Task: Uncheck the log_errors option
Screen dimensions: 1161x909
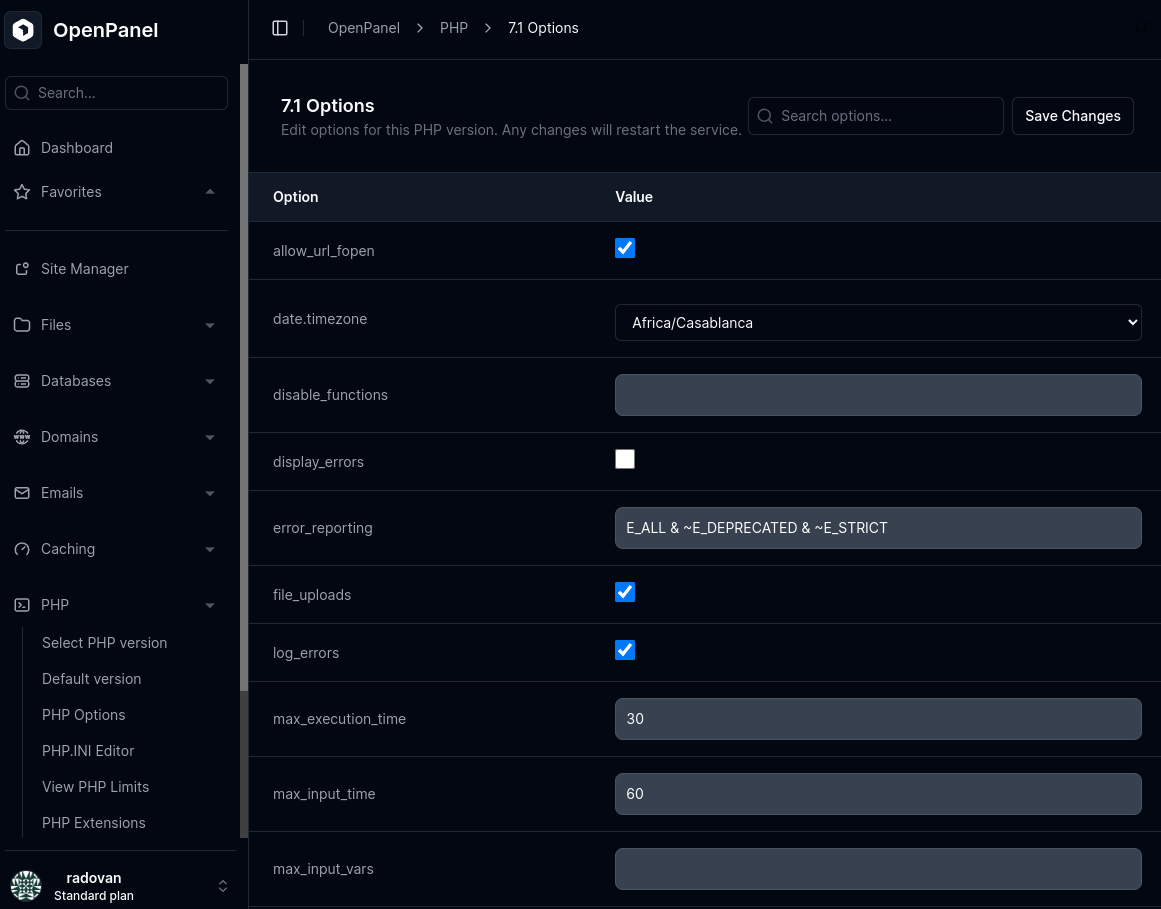Action: (x=625, y=650)
